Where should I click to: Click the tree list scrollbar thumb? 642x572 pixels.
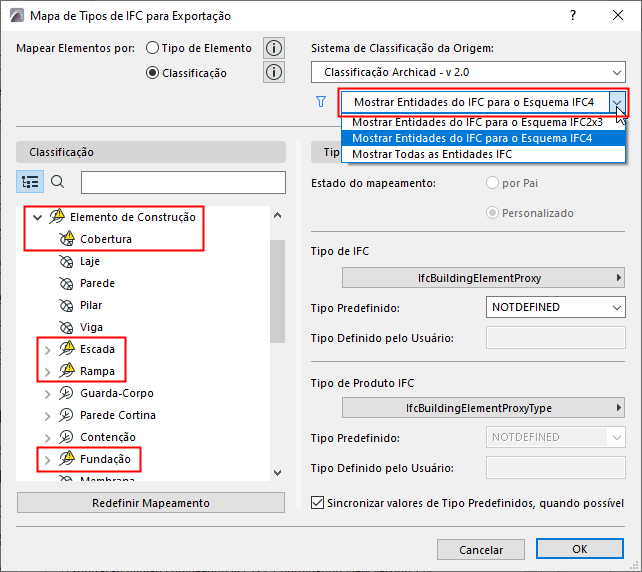[278, 291]
